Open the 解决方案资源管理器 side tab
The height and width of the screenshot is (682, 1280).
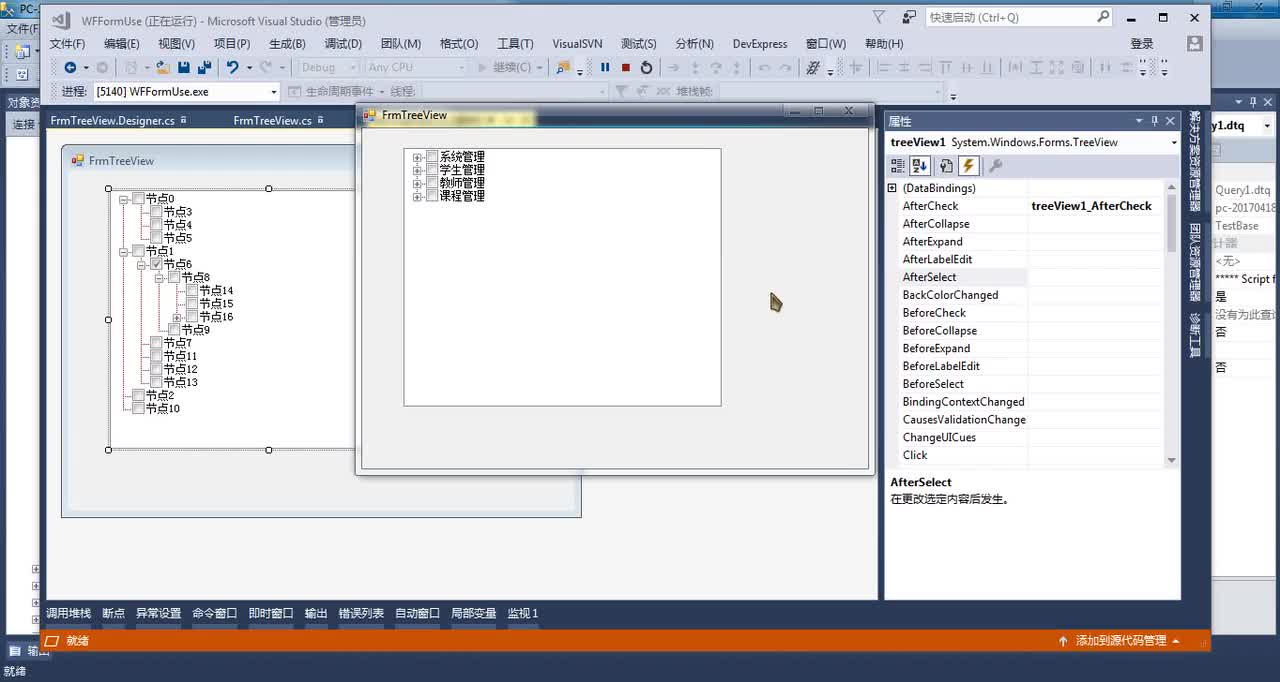[x=1195, y=161]
